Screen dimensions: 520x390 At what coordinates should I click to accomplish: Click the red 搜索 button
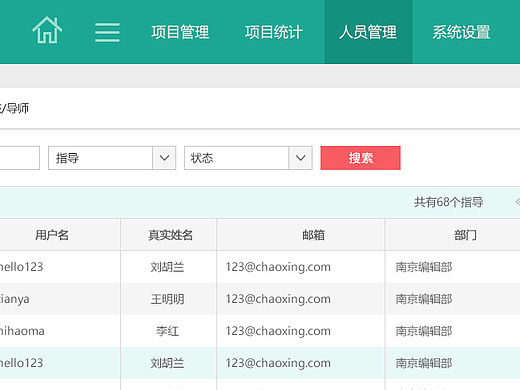[360, 158]
